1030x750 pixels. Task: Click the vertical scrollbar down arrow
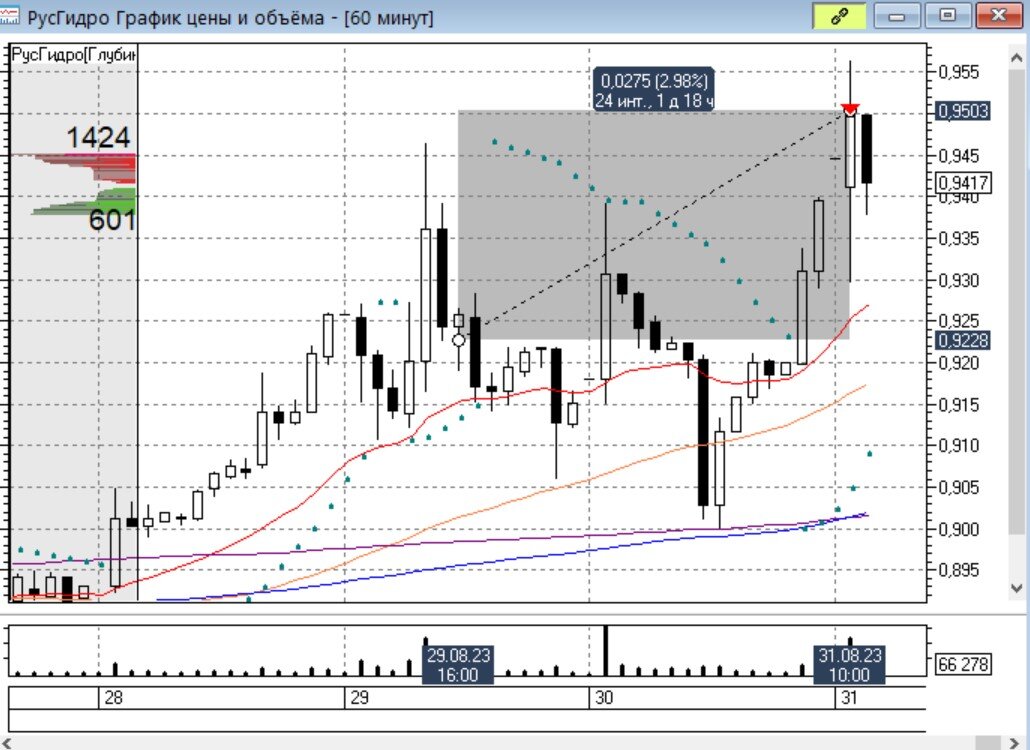pyautogui.click(x=1016, y=588)
